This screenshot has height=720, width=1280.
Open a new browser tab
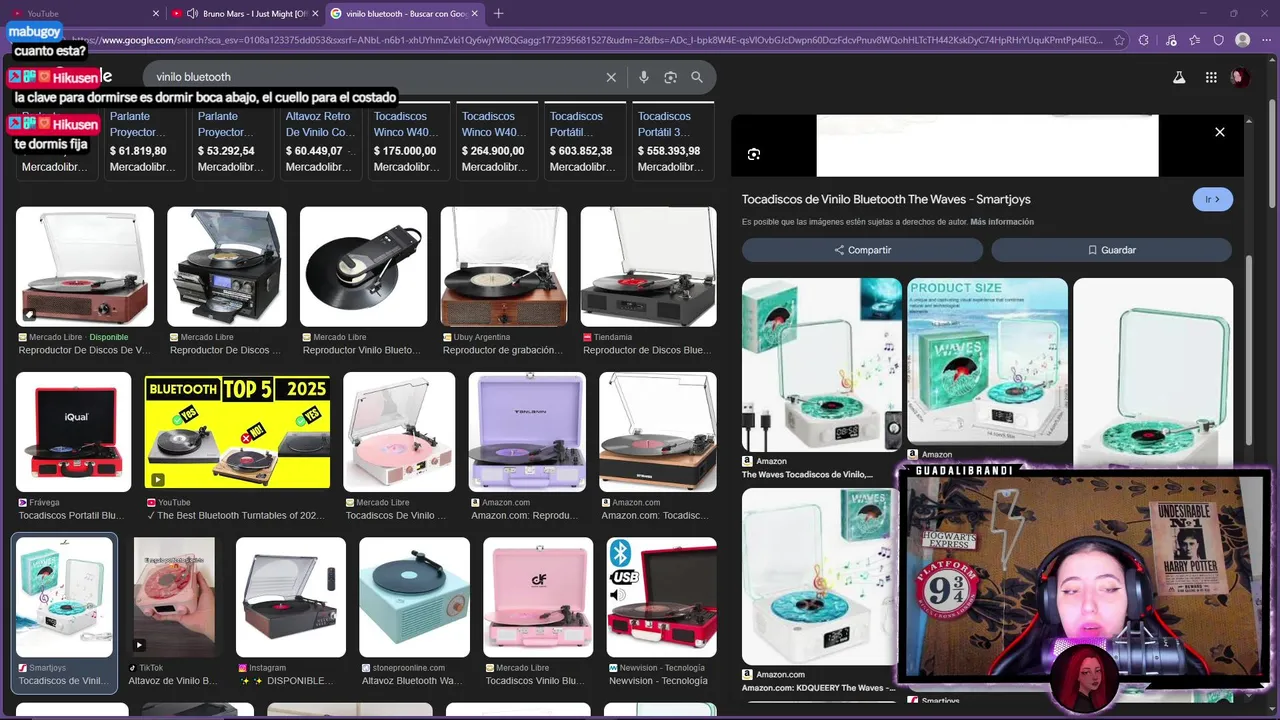coord(498,13)
